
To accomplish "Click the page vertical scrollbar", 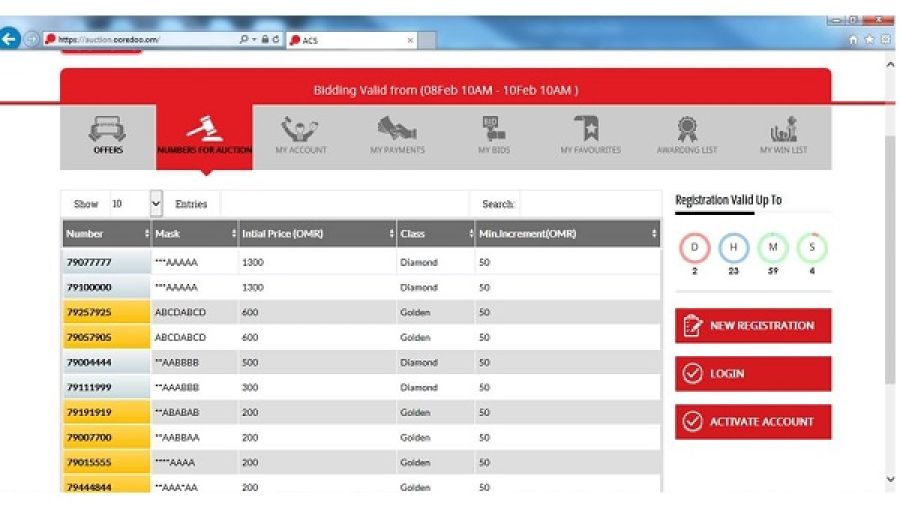I will tap(890, 260).
